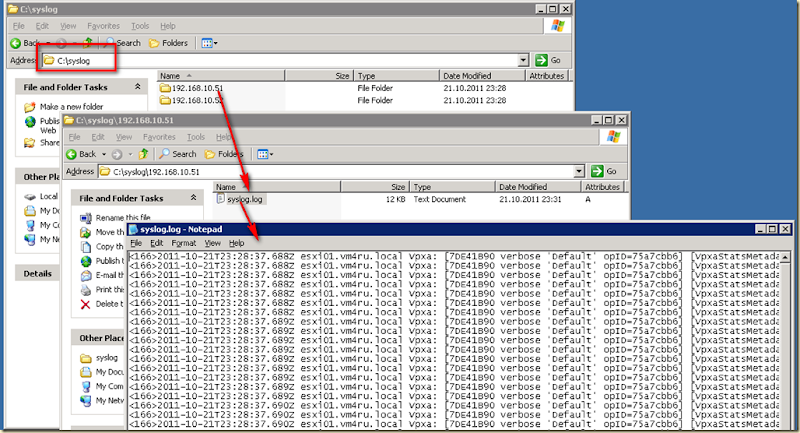Click Share this folder icon in C:\syslog window
The image size is (800, 433).
[x=30, y=143]
